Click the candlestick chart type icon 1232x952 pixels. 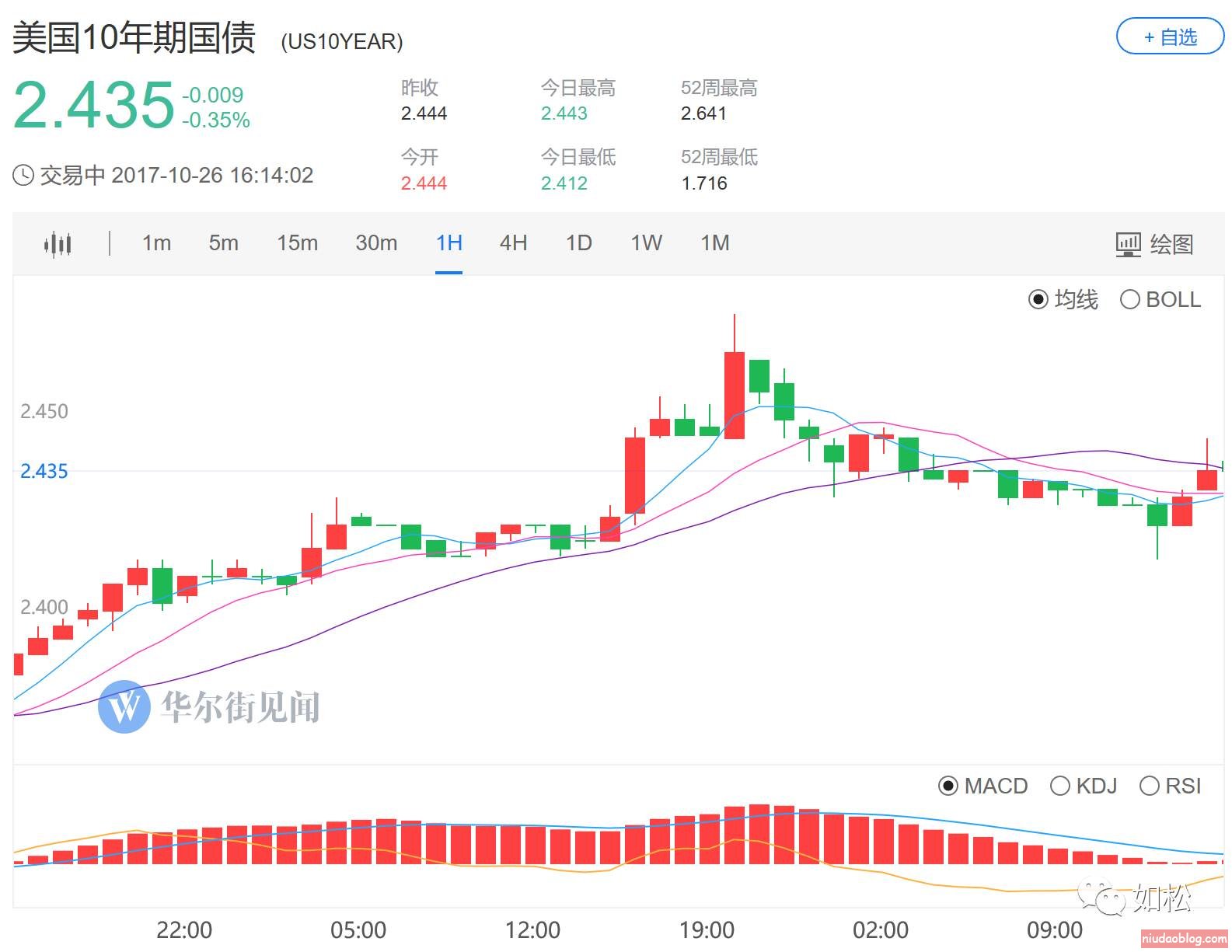(58, 244)
